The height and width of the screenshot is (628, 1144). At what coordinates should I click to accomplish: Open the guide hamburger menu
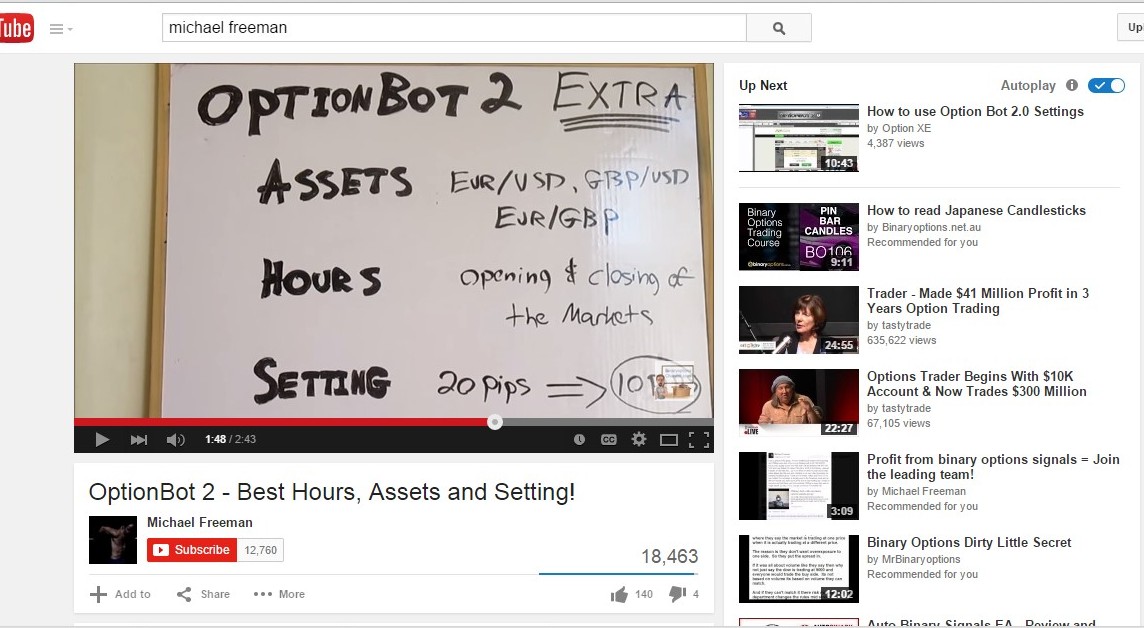(x=61, y=29)
